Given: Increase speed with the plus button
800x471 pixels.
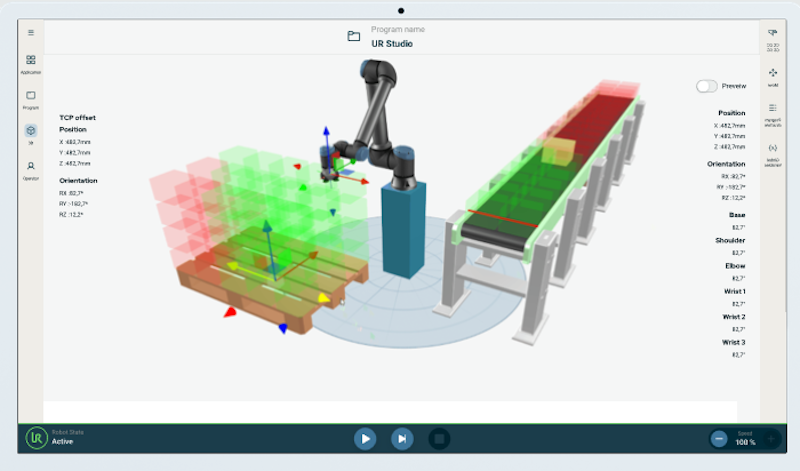Looking at the screenshot, I should click(771, 438).
